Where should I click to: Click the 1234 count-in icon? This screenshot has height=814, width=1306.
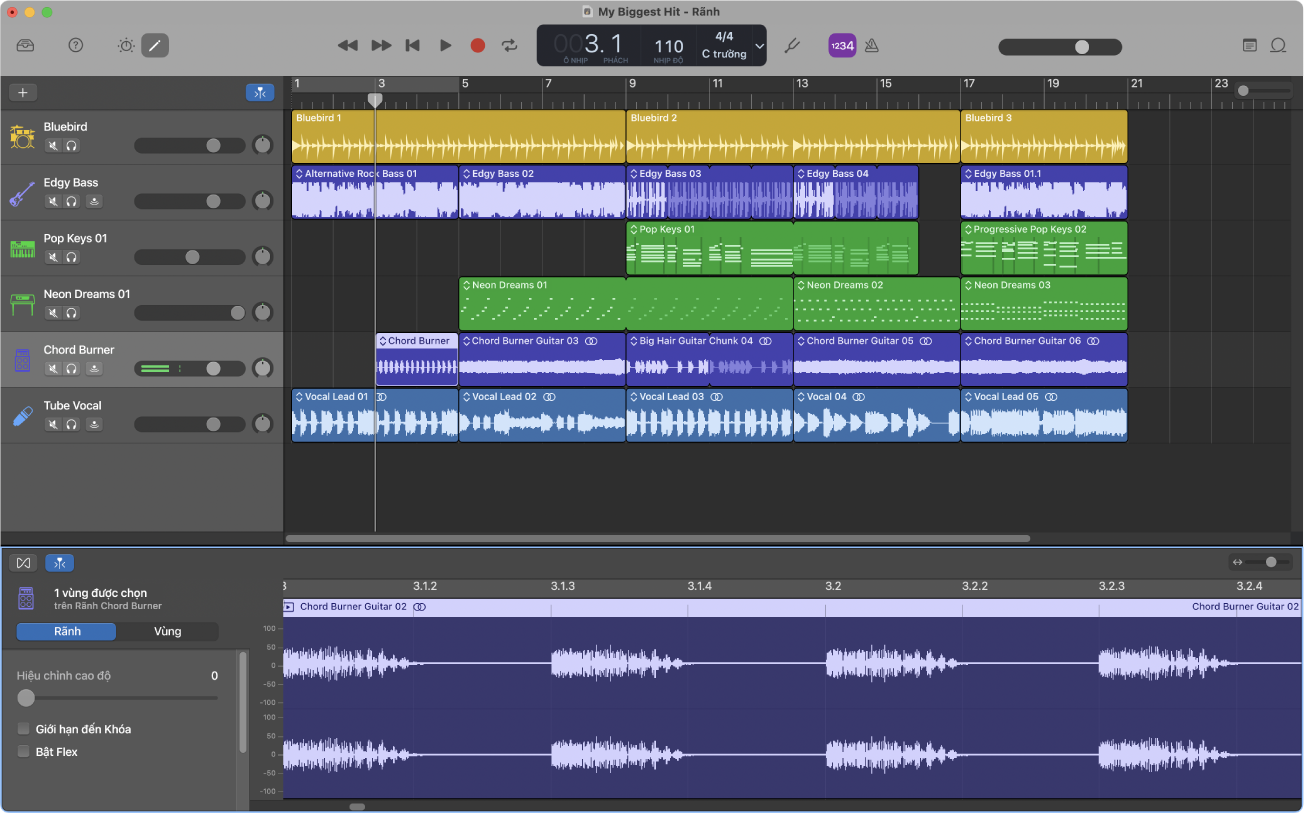click(x=842, y=45)
